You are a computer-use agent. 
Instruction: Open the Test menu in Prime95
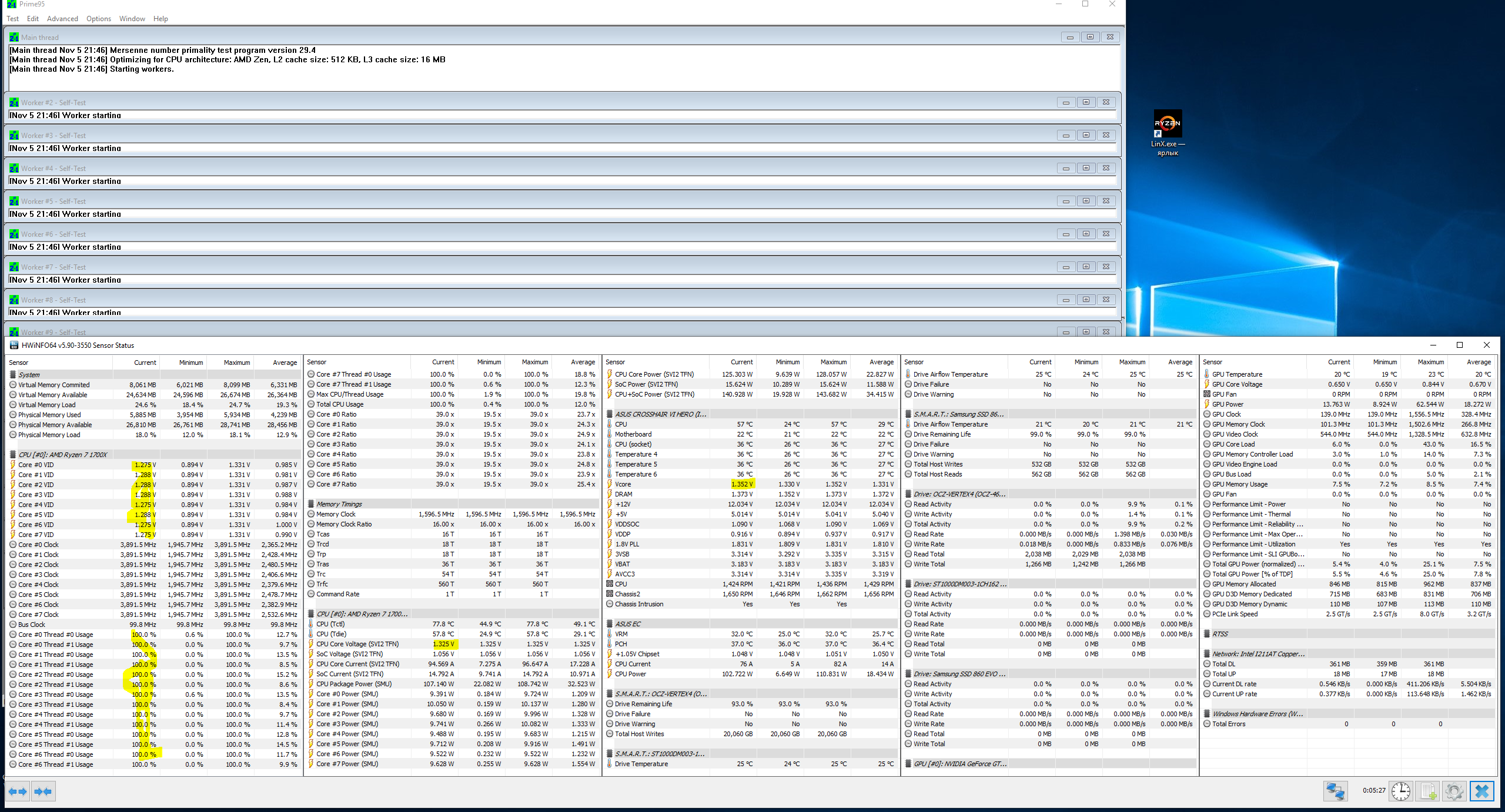tap(12, 19)
